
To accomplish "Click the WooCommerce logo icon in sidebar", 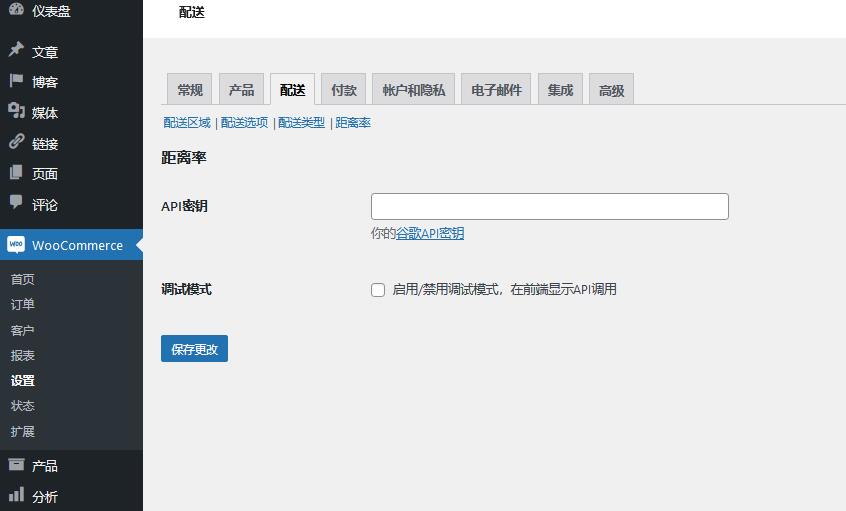I will coord(16,245).
